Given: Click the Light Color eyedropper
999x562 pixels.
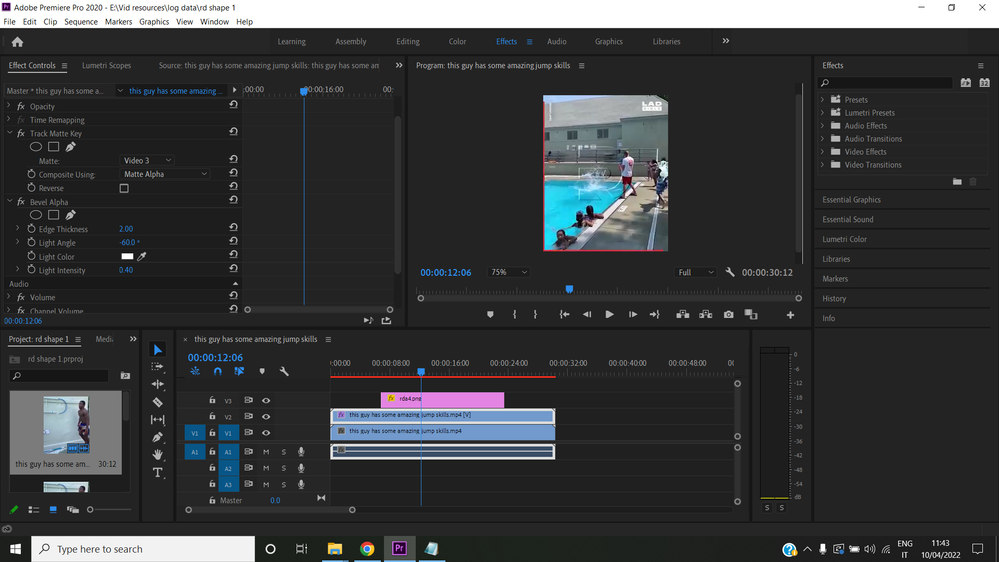Looking at the screenshot, I should (x=142, y=257).
